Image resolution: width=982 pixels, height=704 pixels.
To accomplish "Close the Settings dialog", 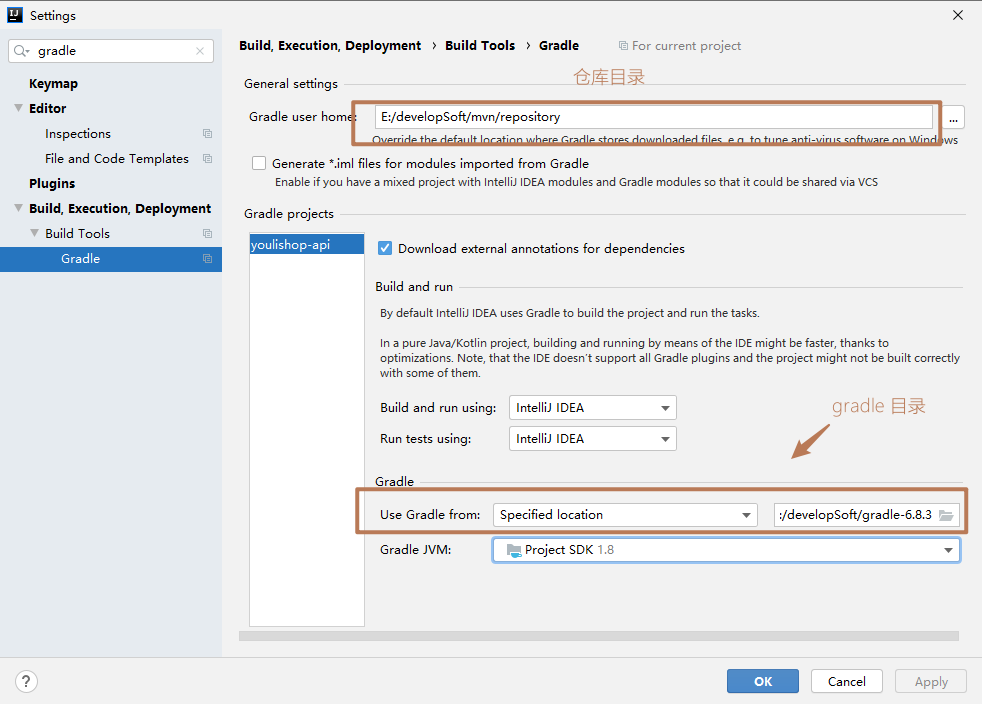I will (958, 15).
